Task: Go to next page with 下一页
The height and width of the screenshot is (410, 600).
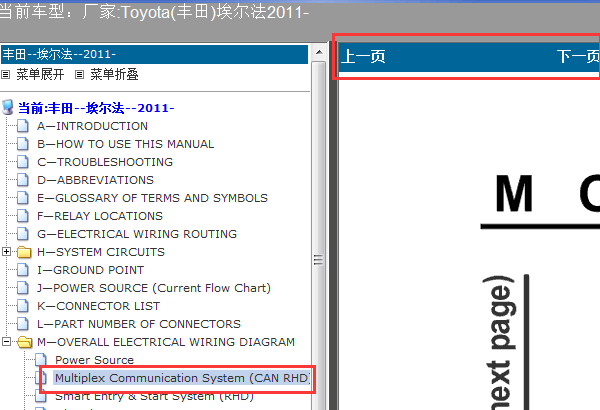Action: pos(578,56)
